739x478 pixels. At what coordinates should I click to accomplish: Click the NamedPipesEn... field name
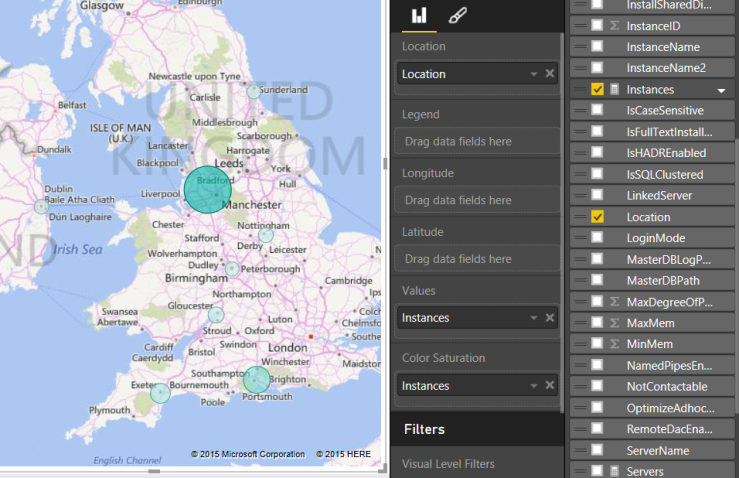click(x=669, y=365)
